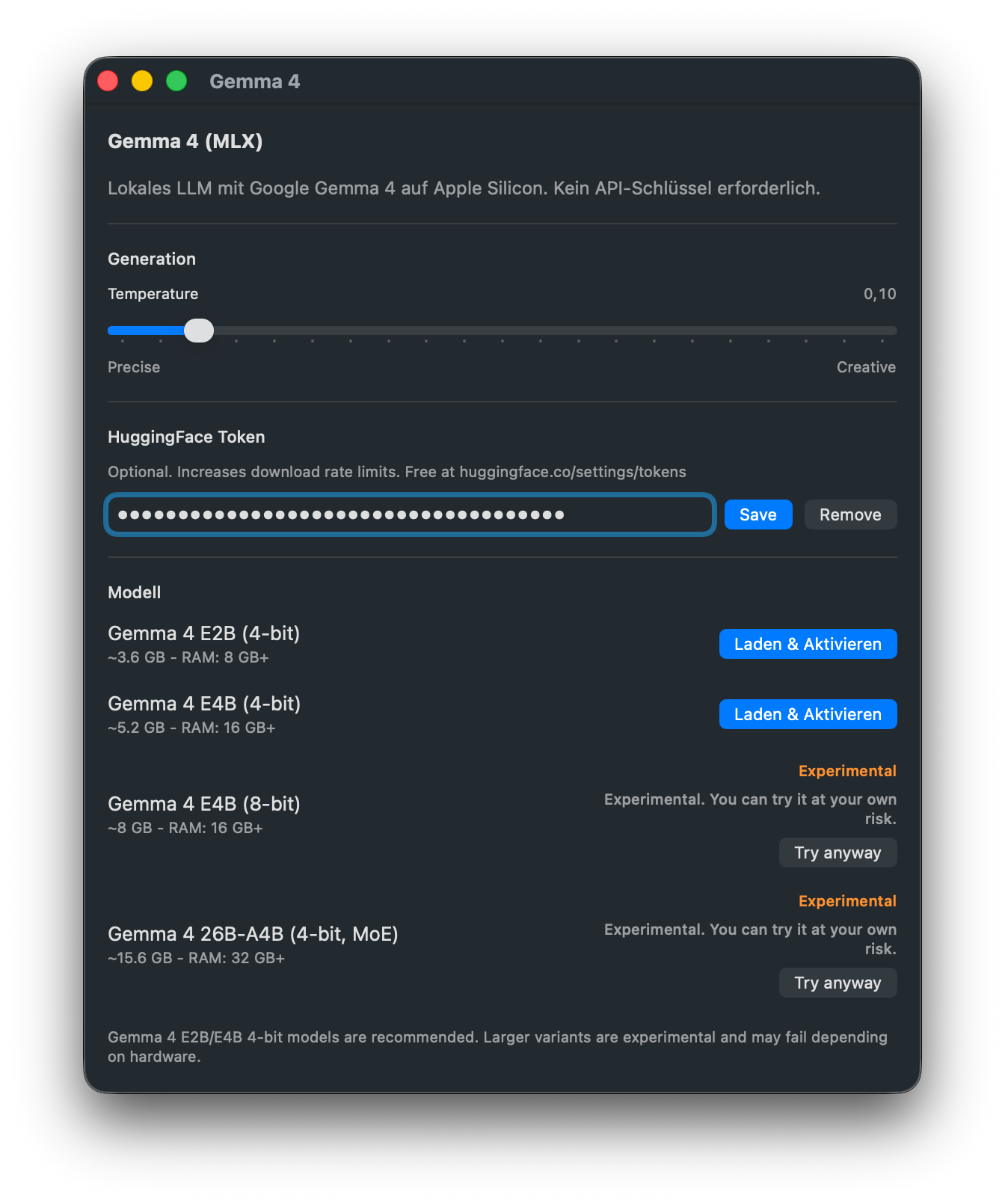The width and height of the screenshot is (1005, 1204).
Task: Click the Creative label under the slider
Action: [865, 367]
